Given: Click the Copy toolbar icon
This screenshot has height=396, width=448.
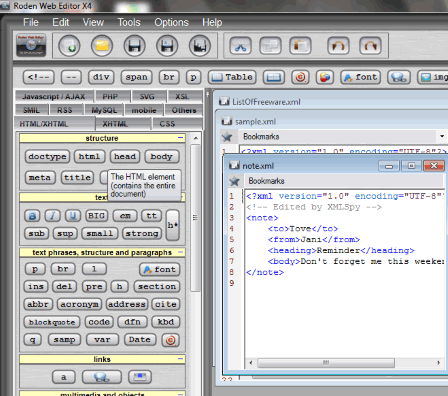Looking at the screenshot, I should tap(270, 46).
